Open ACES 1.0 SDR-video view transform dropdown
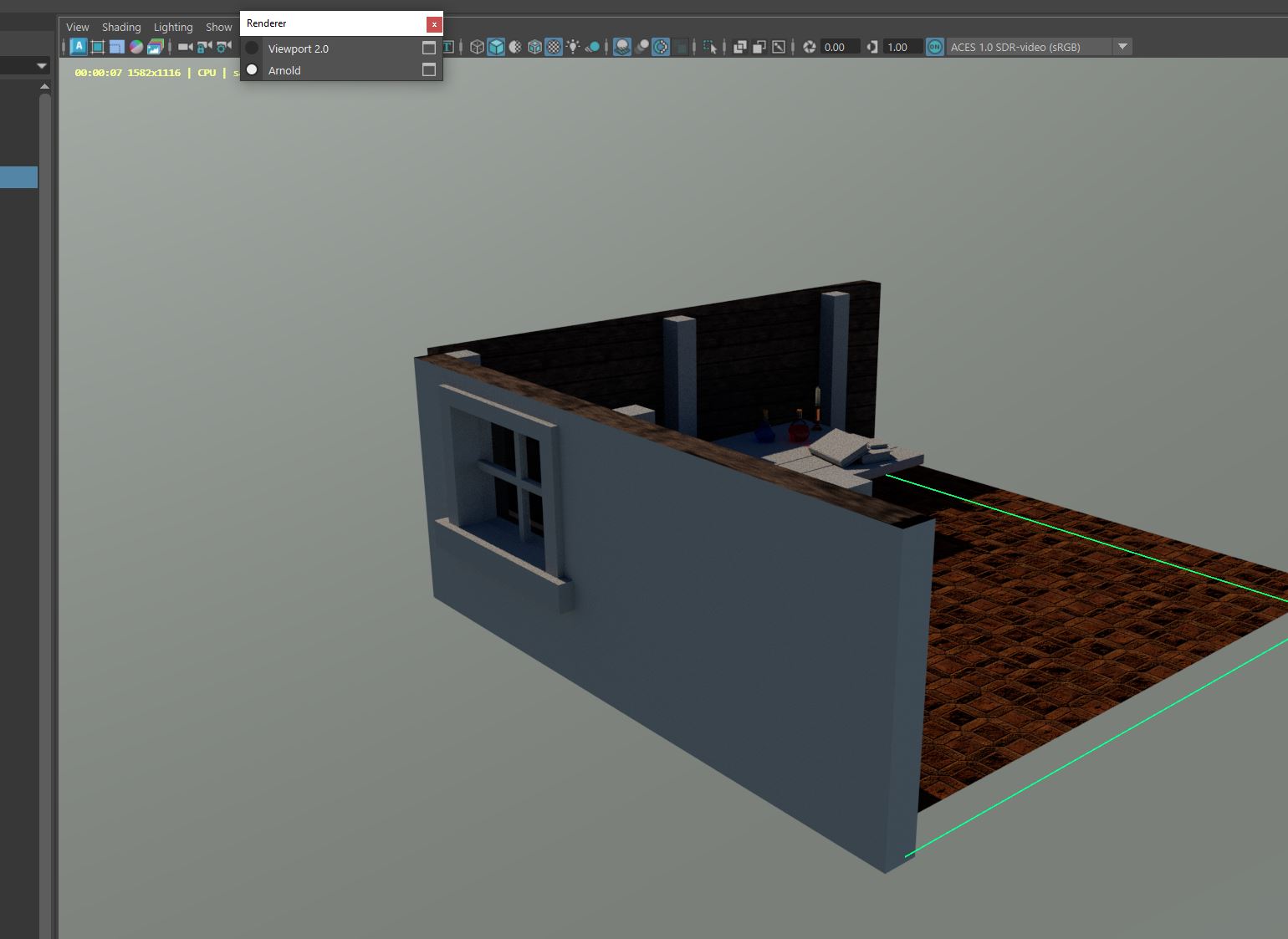Screen dimensions: 1288x939 click(1029, 47)
